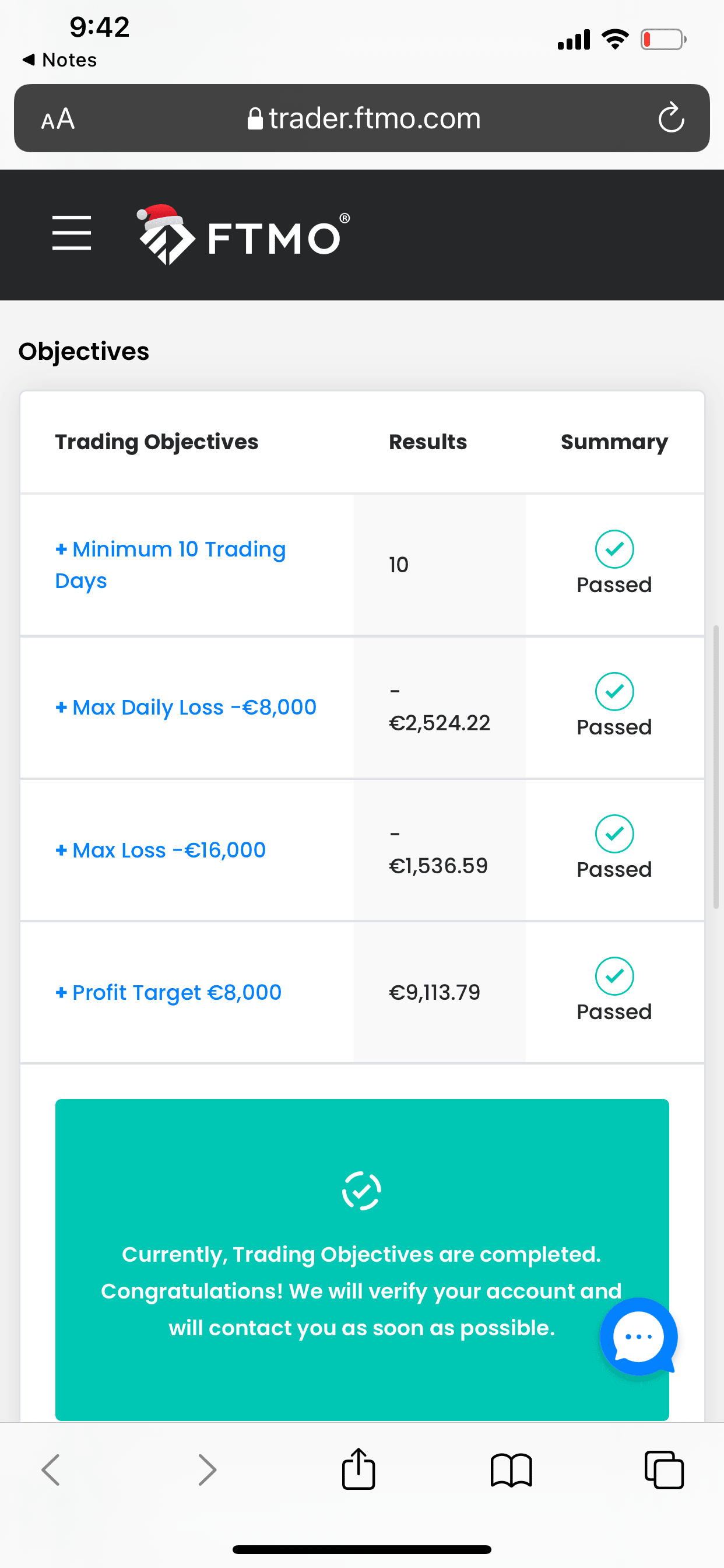Tap the trader.ftmo.com address field
This screenshot has height=1568, width=724.
click(x=364, y=118)
